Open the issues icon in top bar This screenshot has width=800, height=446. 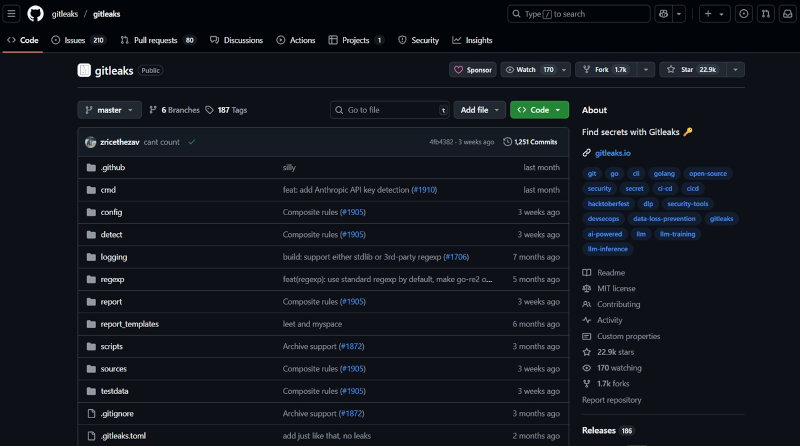pos(743,14)
